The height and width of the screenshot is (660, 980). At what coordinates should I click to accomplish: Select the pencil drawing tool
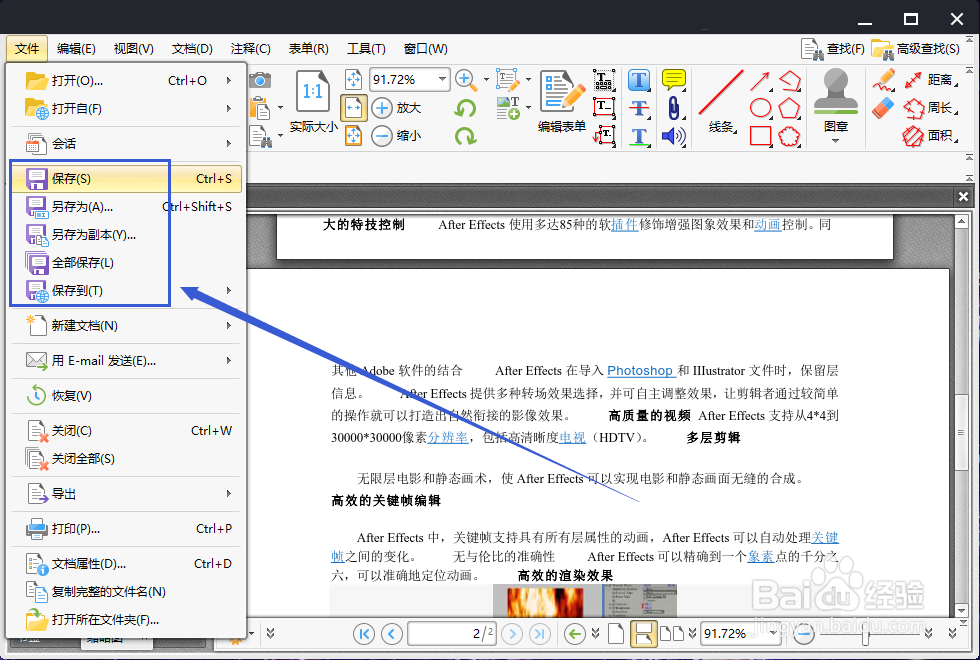click(884, 81)
